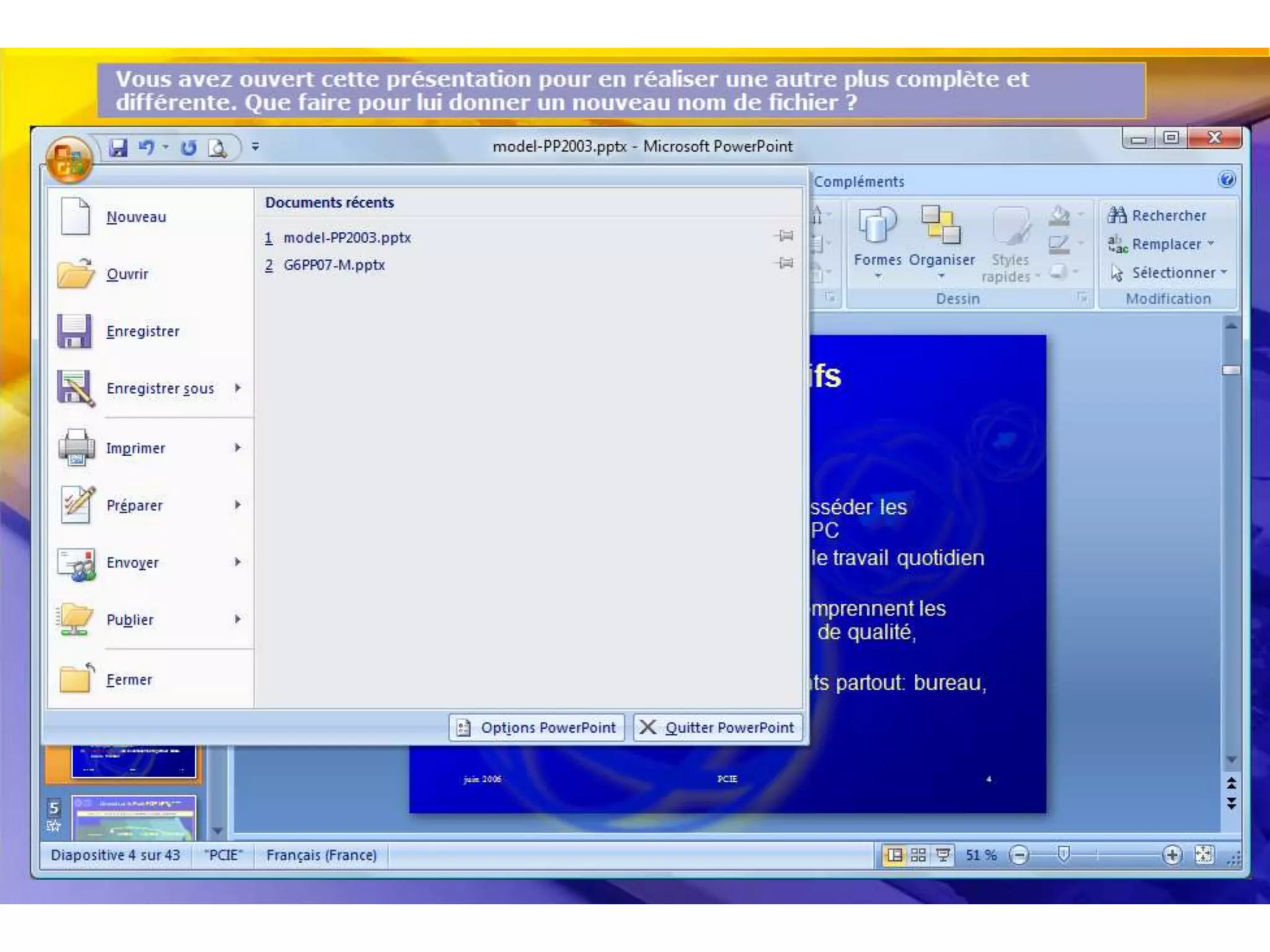This screenshot has width=1270, height=952.
Task: Switch to Normal view icon
Action: (x=895, y=855)
